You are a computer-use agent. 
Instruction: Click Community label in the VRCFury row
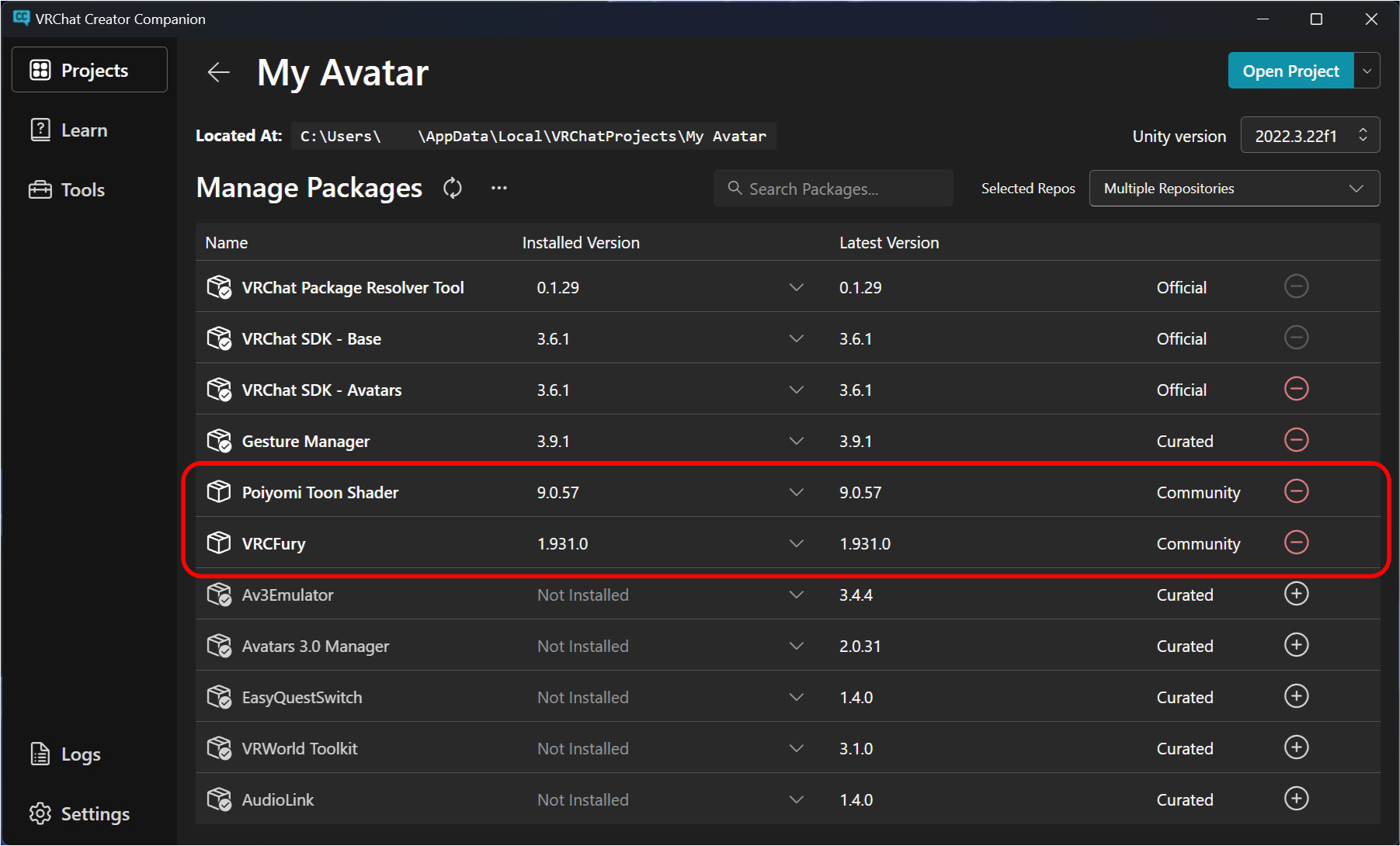[x=1198, y=543]
